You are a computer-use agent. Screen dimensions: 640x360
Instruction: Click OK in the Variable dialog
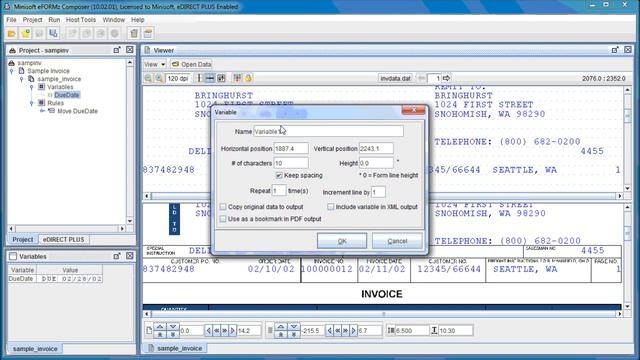(342, 241)
